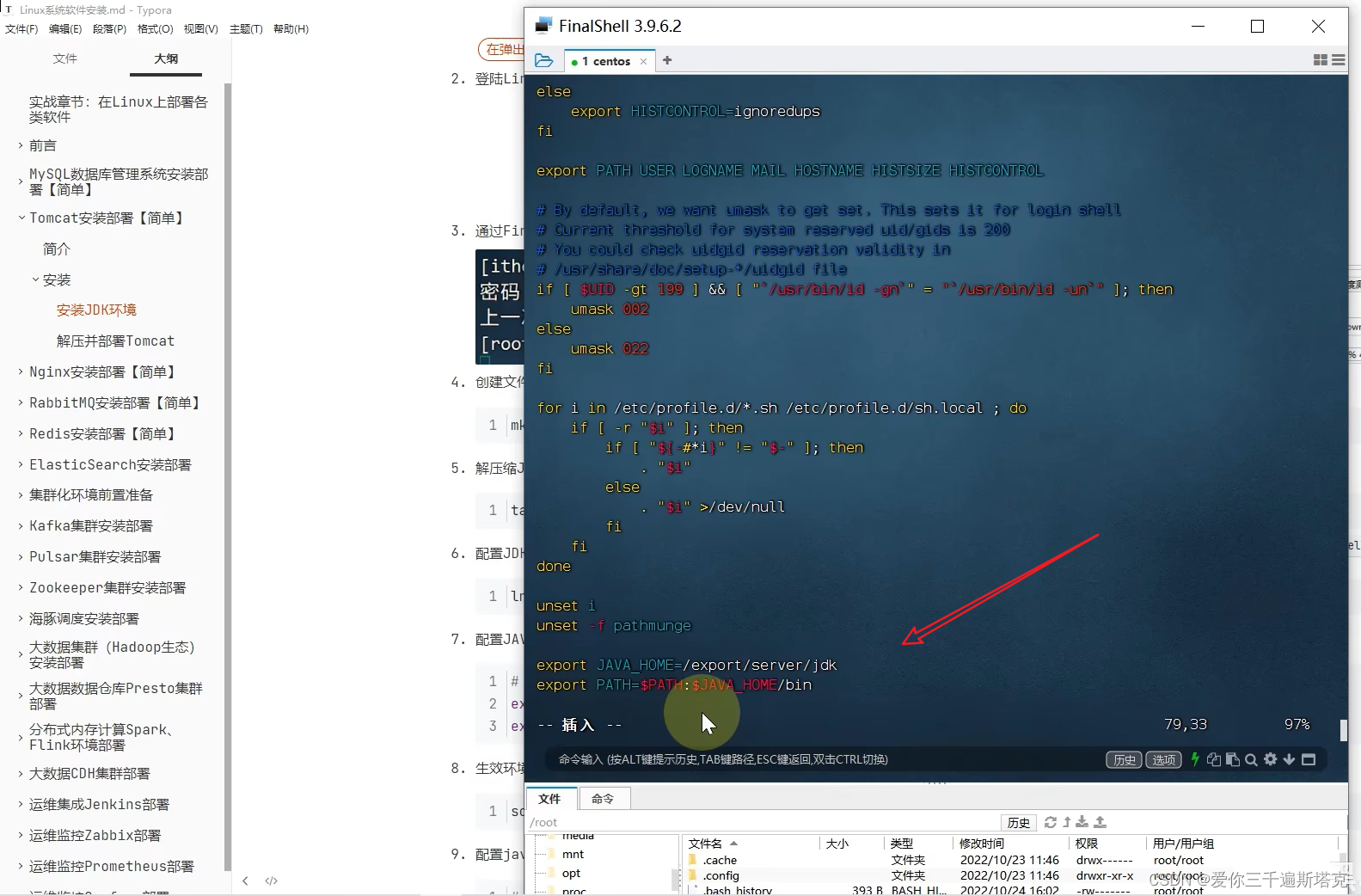
Task: Switch to the 大纲 tab in the Typora sidebar
Action: (166, 58)
